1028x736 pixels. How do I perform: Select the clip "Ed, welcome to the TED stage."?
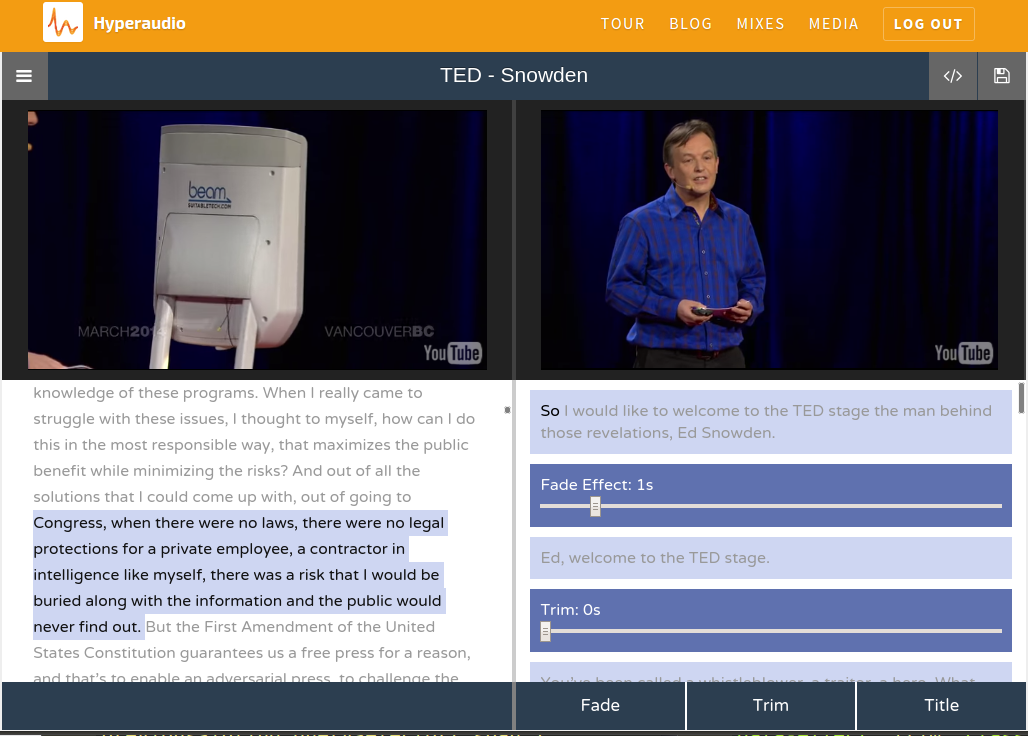[771, 558]
